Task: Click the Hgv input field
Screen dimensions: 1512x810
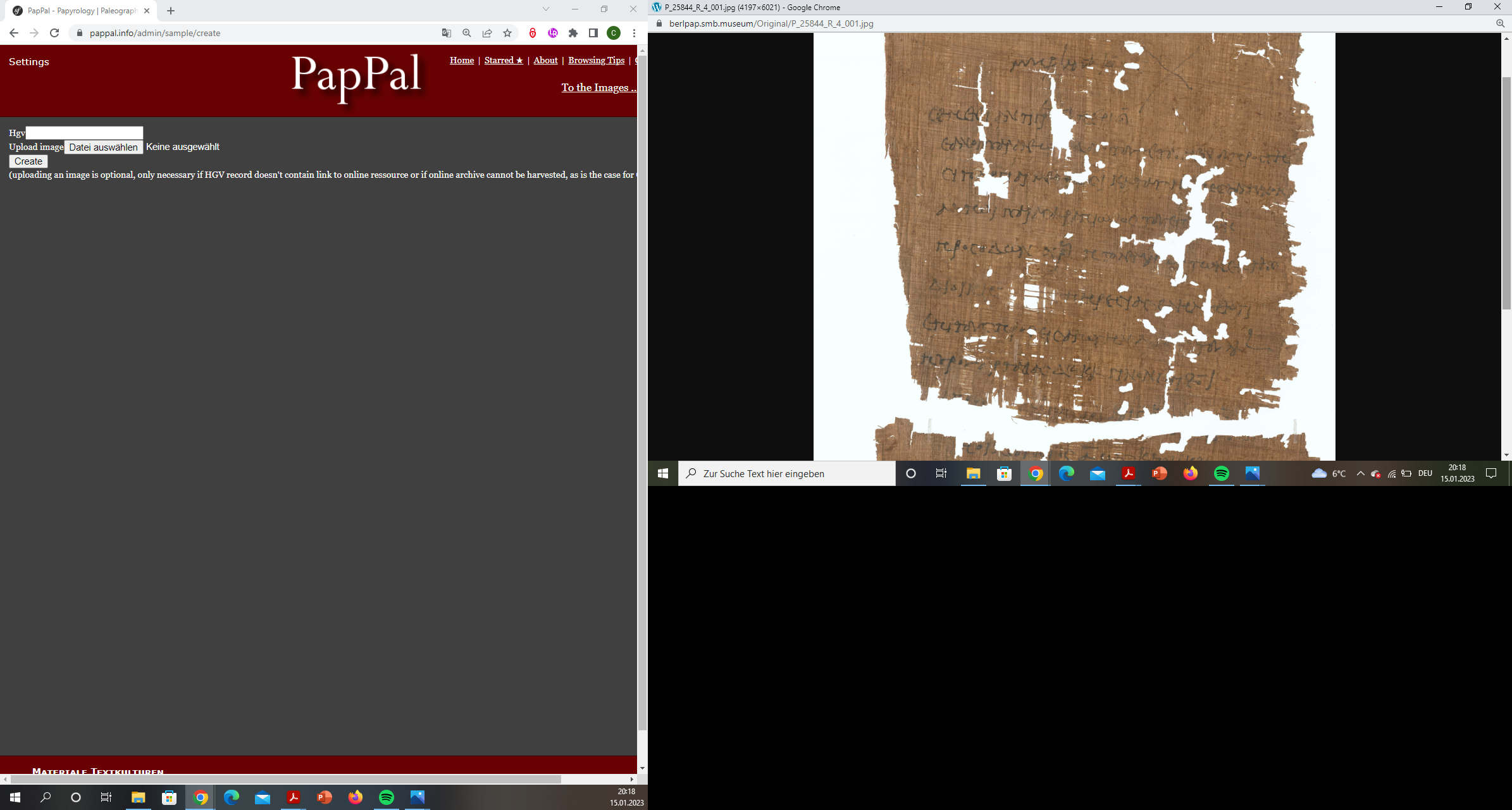Action: coord(84,133)
